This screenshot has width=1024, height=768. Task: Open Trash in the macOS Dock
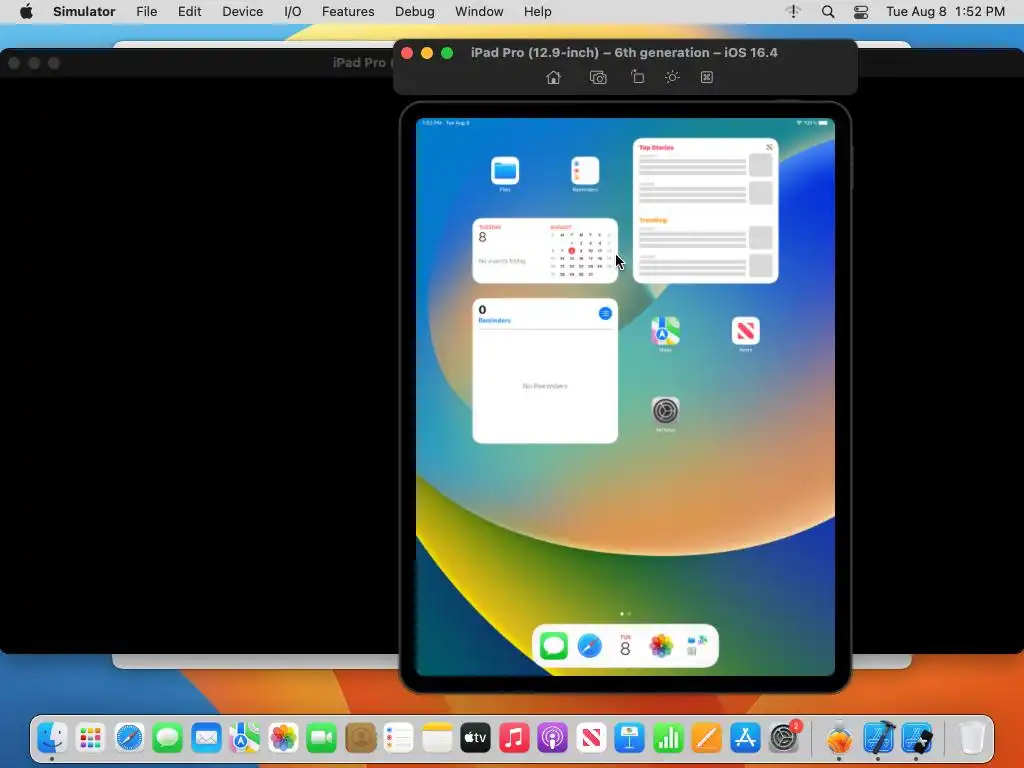pos(972,738)
